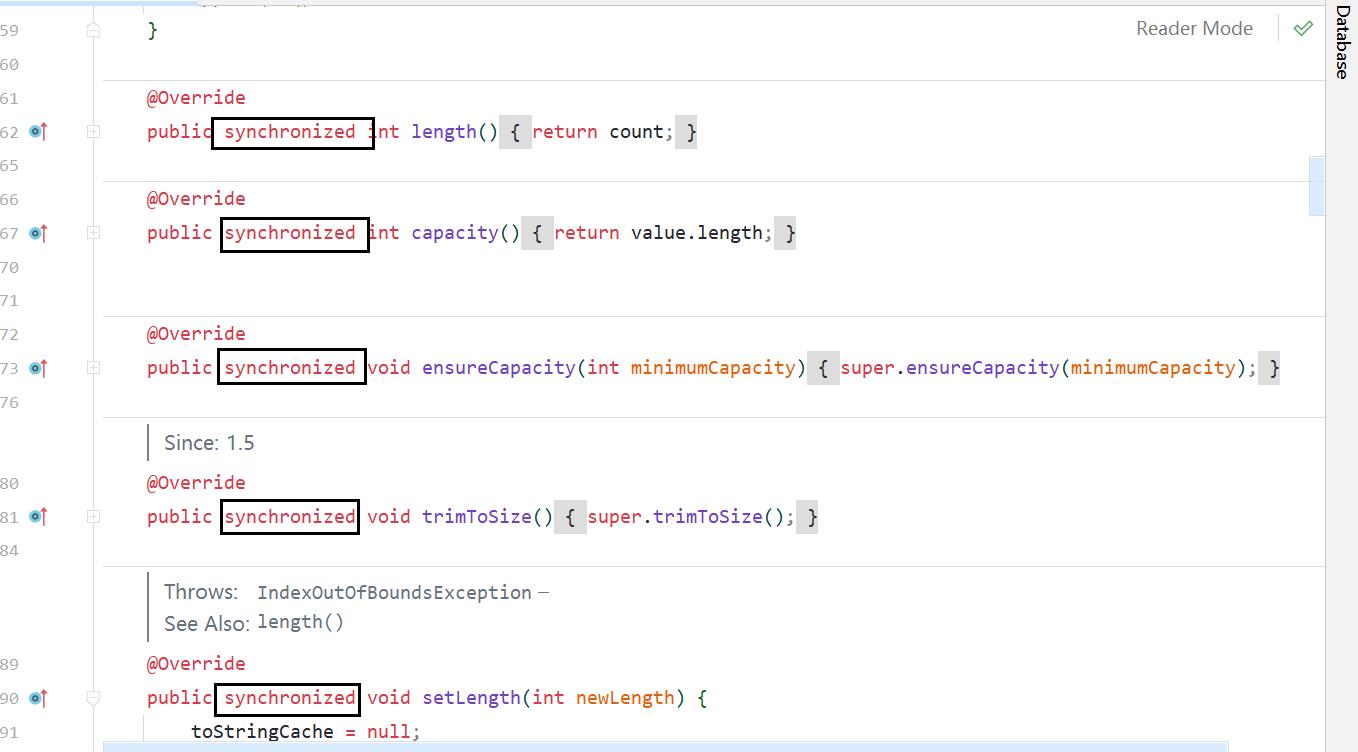Click IndexOutOfBoundsException in the Throws doc

coord(394,592)
